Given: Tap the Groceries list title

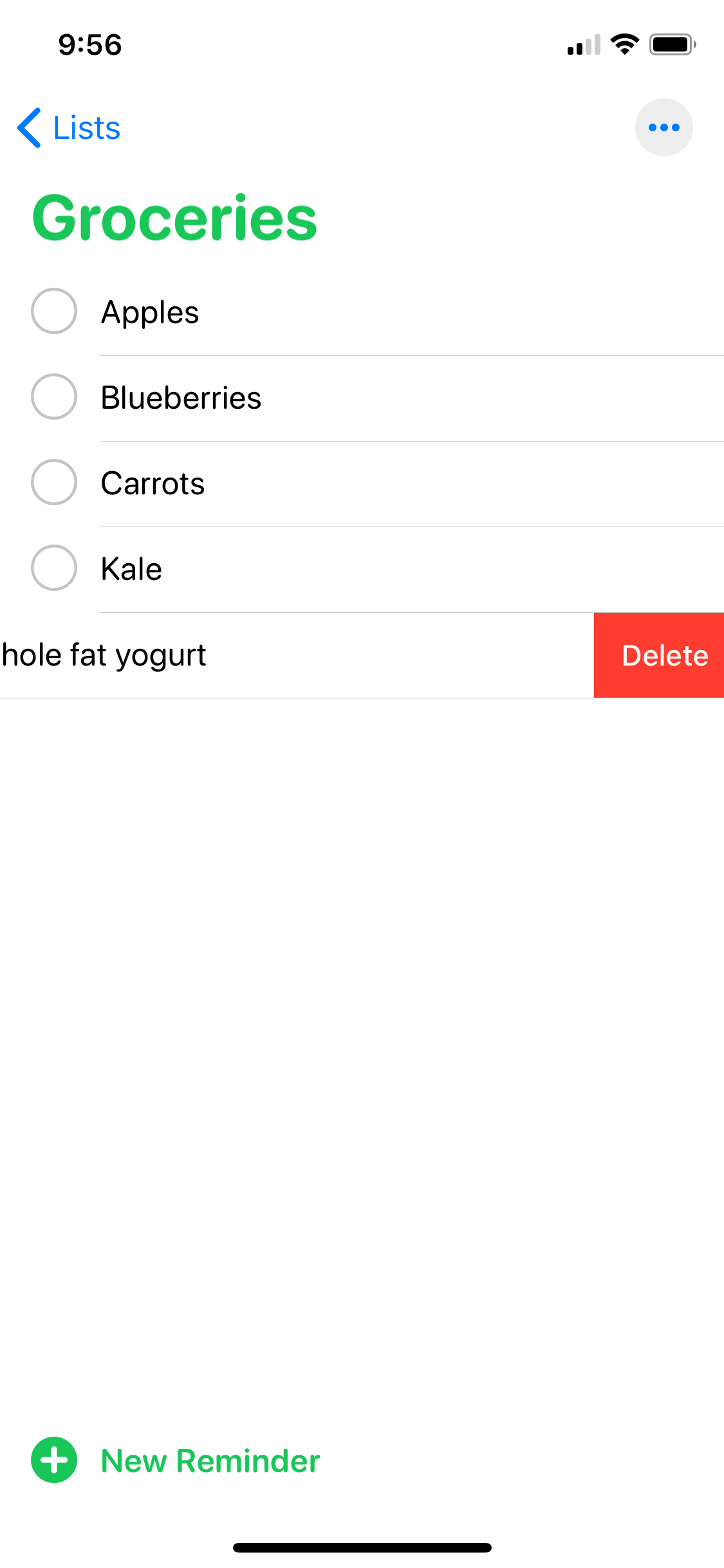Looking at the screenshot, I should point(174,218).
